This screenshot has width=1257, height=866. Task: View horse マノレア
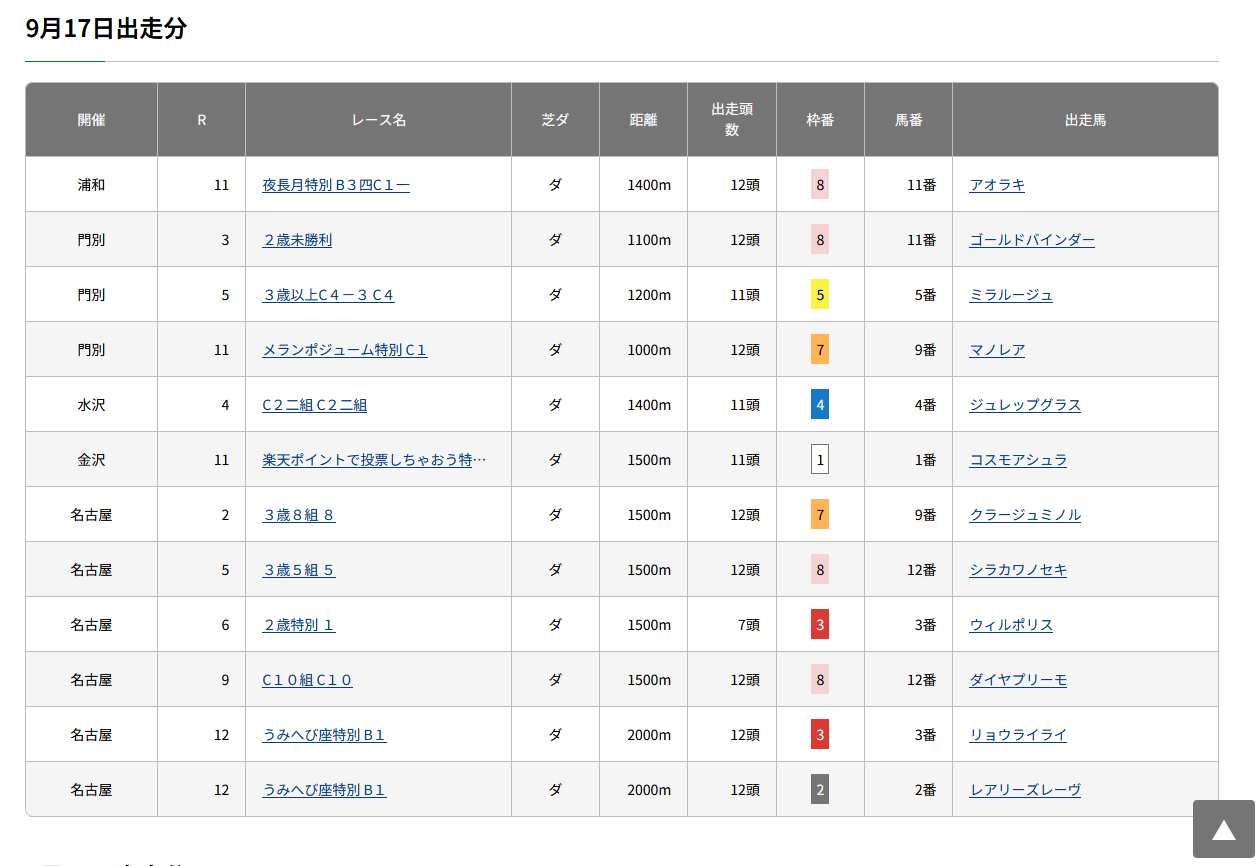point(997,350)
